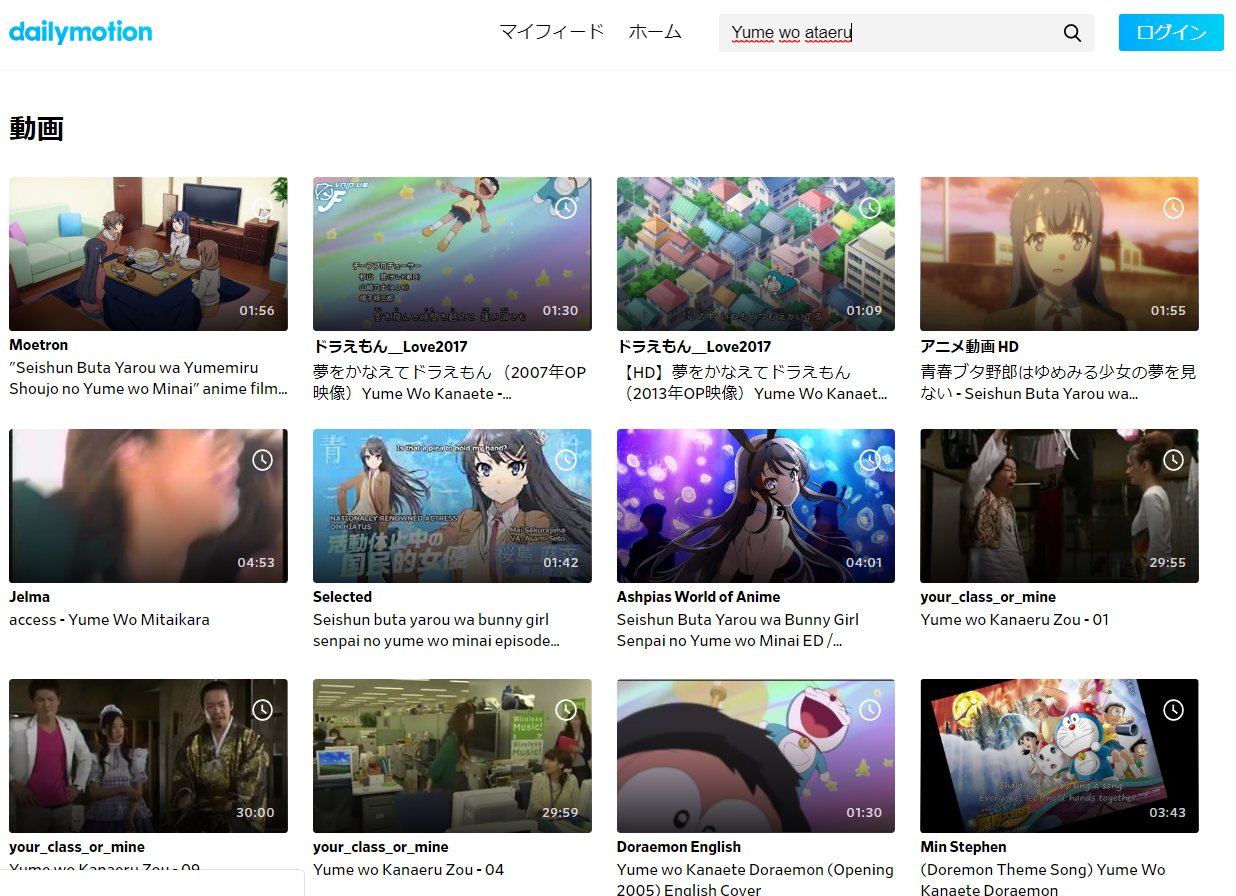
Task: Click watch-later clock on Min Stephen video
Action: point(1173,710)
